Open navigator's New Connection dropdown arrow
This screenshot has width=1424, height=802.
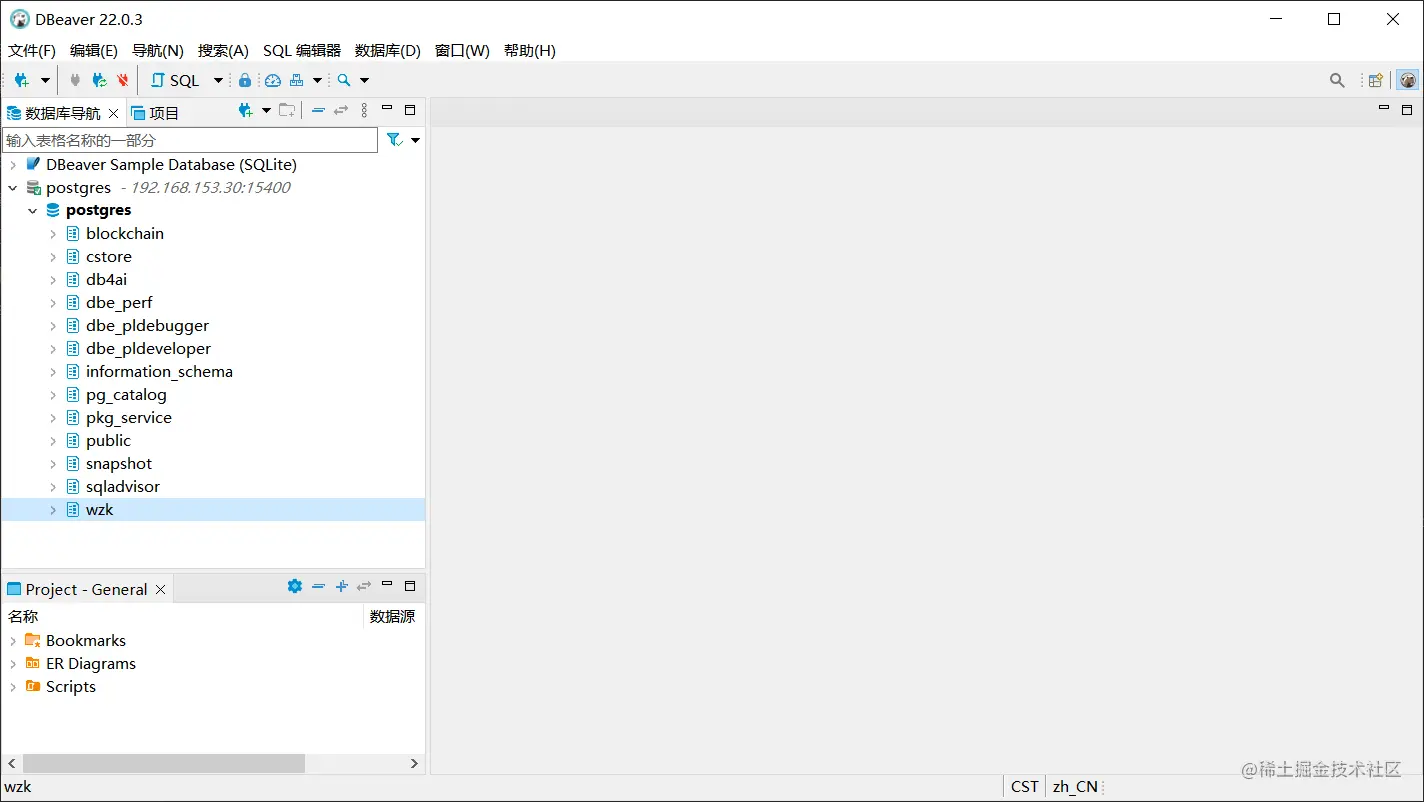coord(266,110)
